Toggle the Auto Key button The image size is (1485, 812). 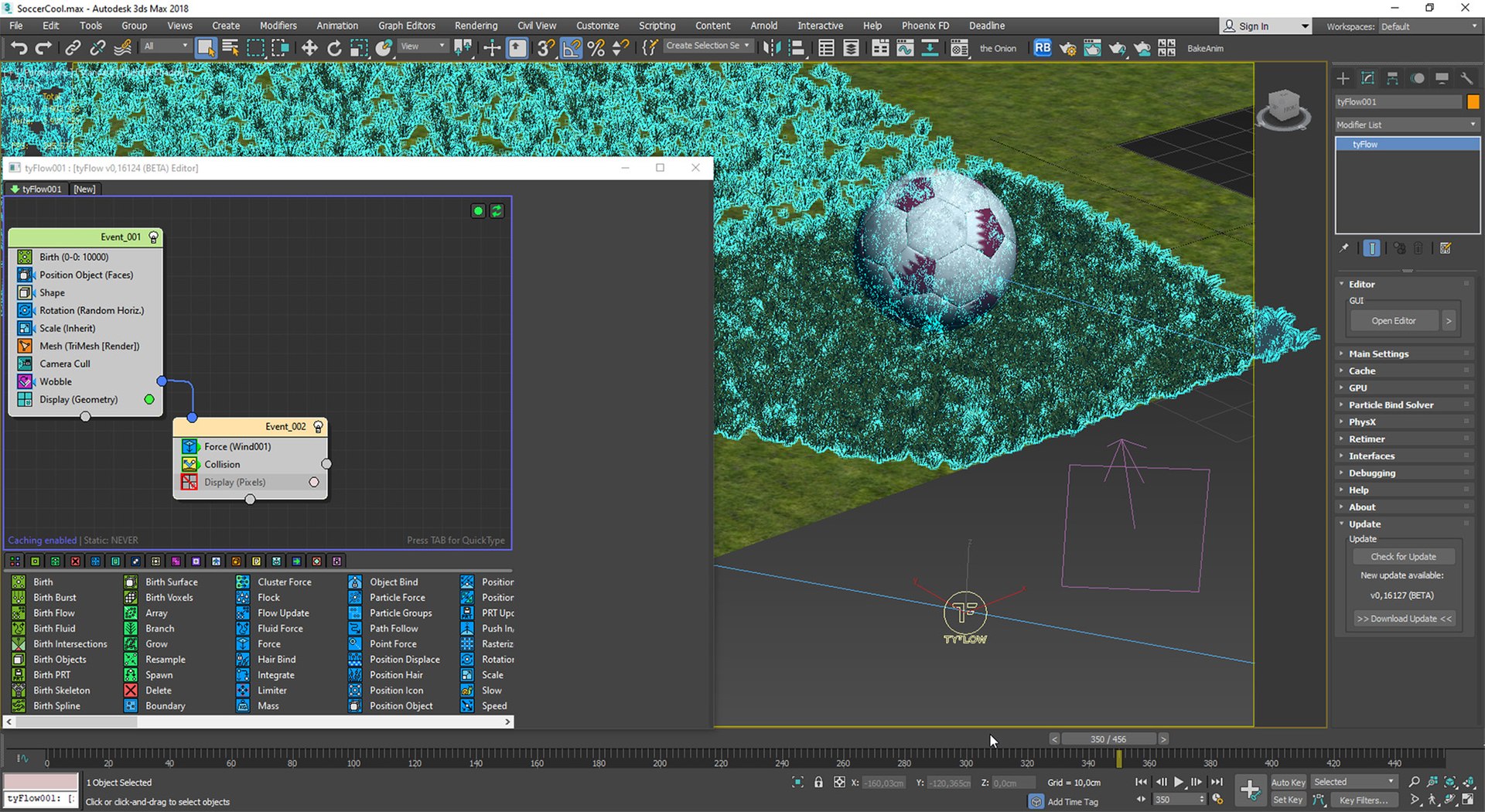pyautogui.click(x=1288, y=782)
